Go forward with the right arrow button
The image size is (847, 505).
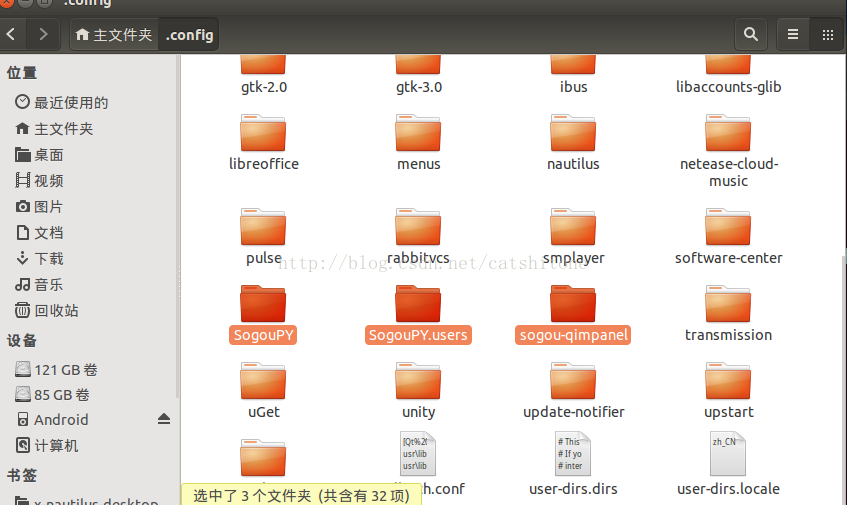coord(43,35)
